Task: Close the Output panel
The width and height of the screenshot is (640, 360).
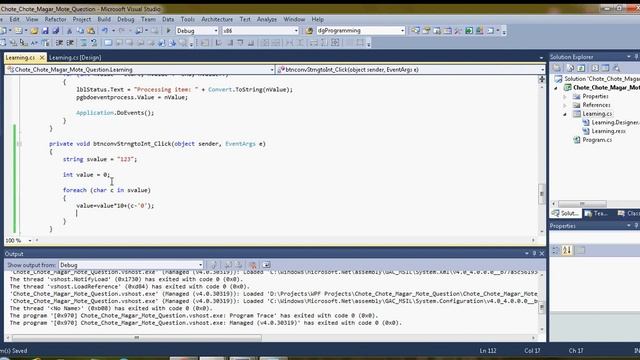Action: click(x=542, y=253)
